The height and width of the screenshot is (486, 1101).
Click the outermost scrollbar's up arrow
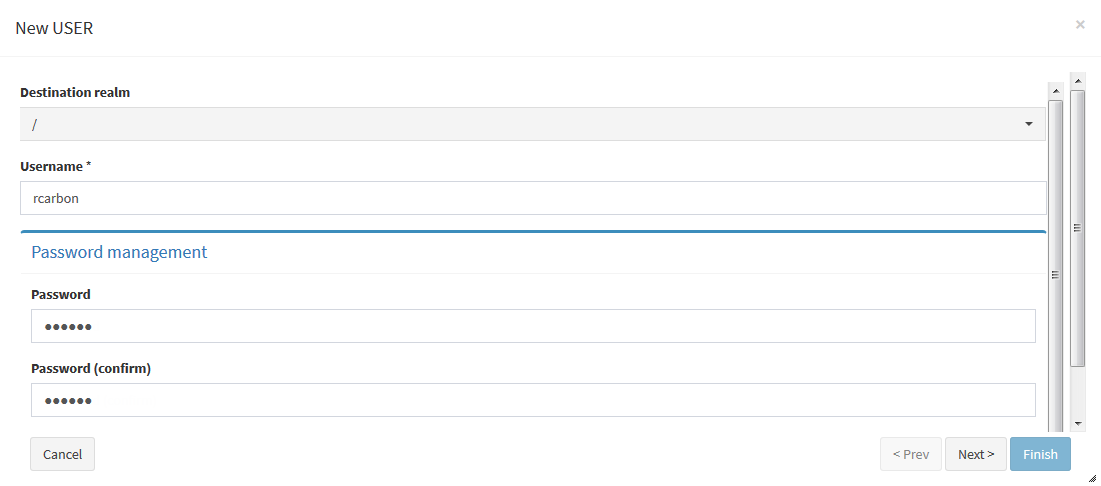click(1077, 78)
